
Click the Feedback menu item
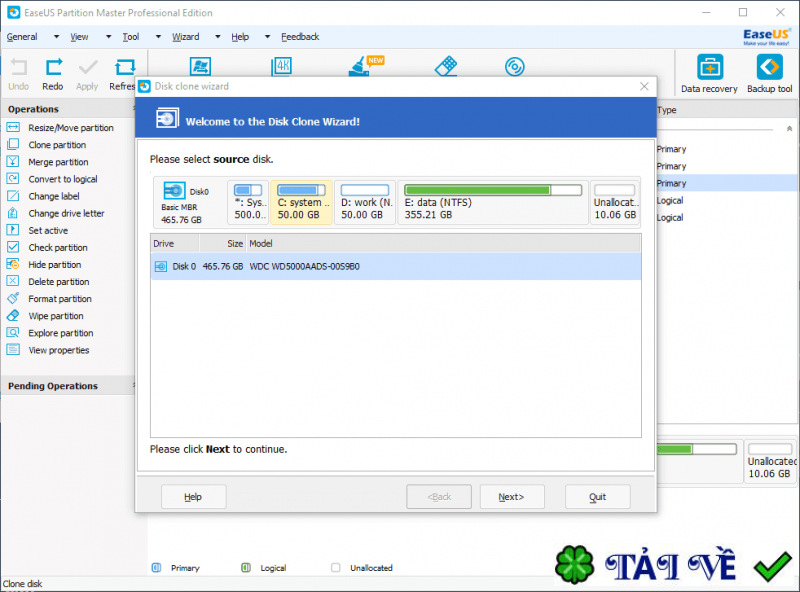tap(299, 36)
